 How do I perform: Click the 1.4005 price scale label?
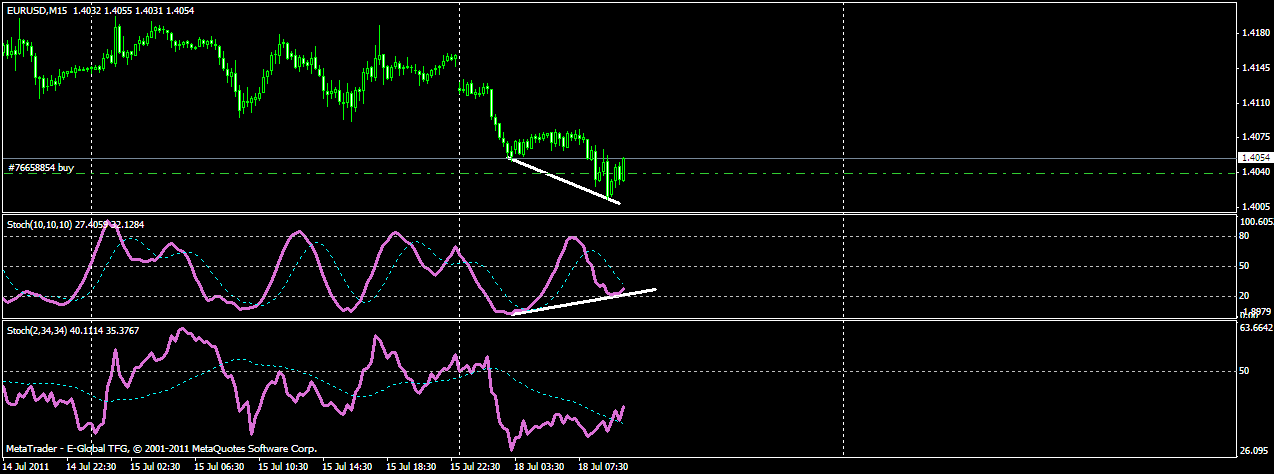point(1255,206)
